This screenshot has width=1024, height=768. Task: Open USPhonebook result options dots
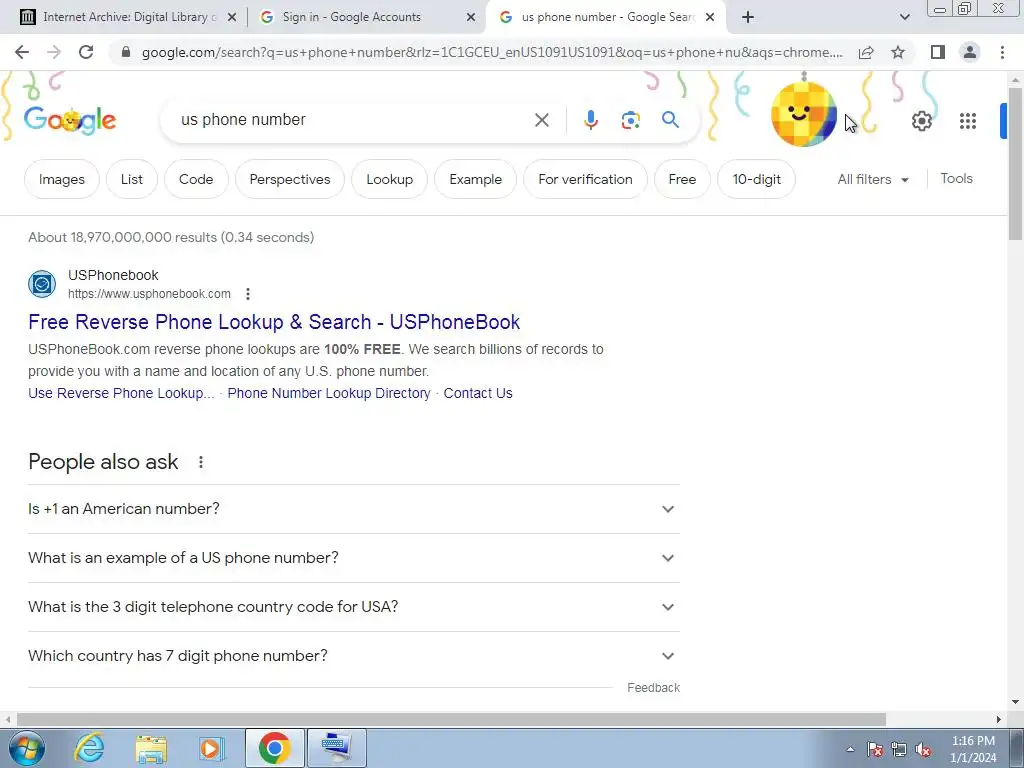[248, 294]
